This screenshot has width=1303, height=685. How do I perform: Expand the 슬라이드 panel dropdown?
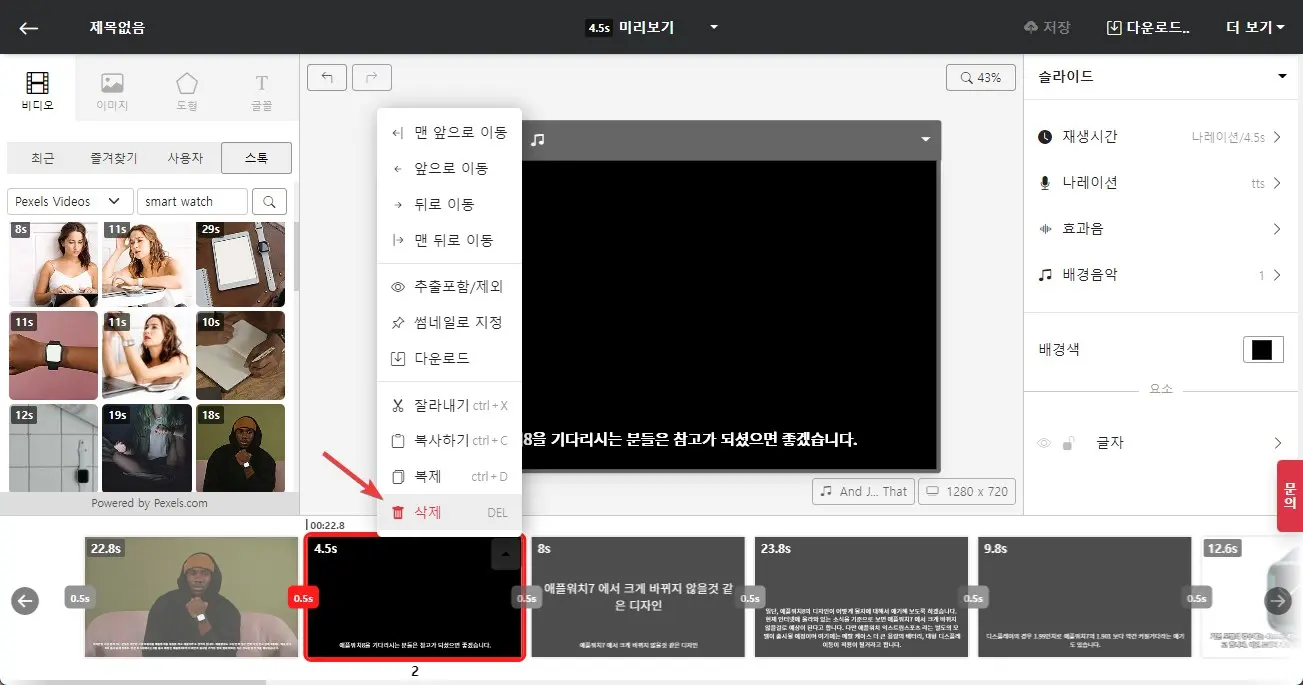[x=1281, y=76]
